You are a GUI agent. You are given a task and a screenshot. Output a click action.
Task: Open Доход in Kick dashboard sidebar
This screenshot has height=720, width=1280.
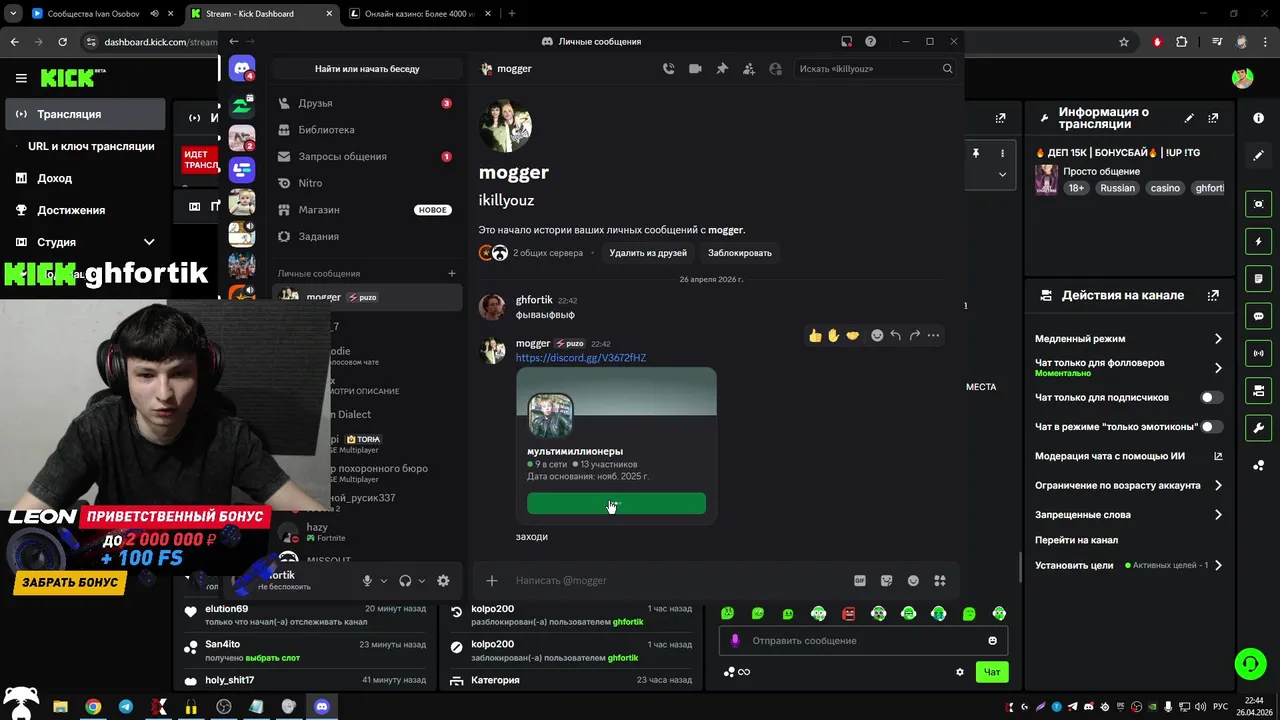click(x=85, y=178)
